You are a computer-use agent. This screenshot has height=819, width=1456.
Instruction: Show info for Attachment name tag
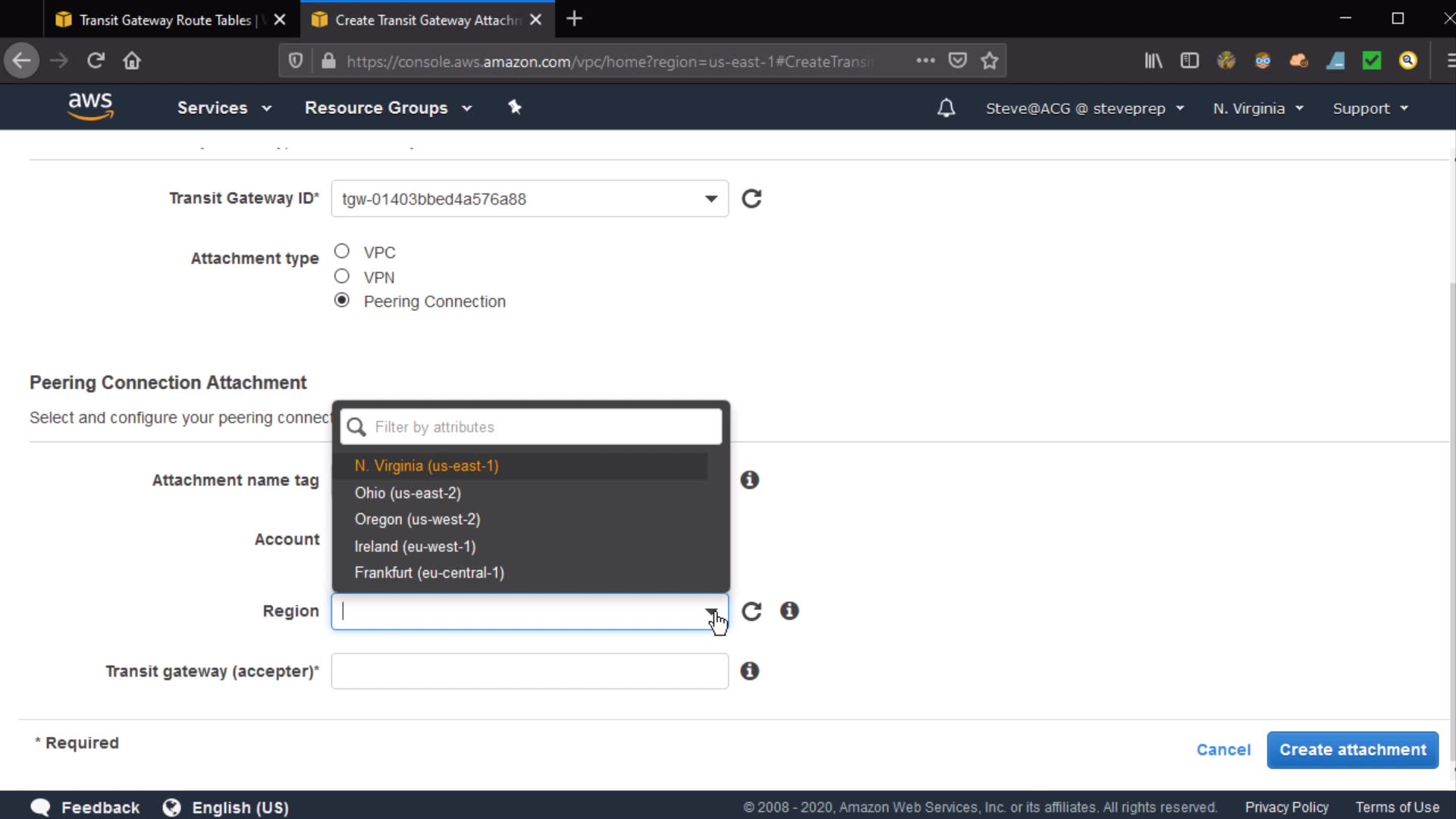pyautogui.click(x=749, y=480)
